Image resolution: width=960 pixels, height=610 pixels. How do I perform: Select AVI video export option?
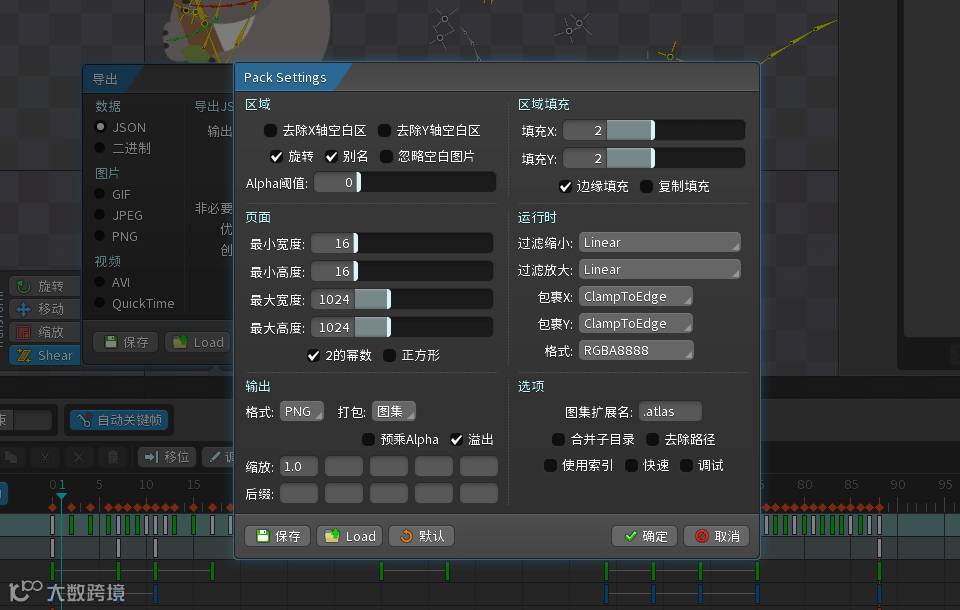click(100, 282)
